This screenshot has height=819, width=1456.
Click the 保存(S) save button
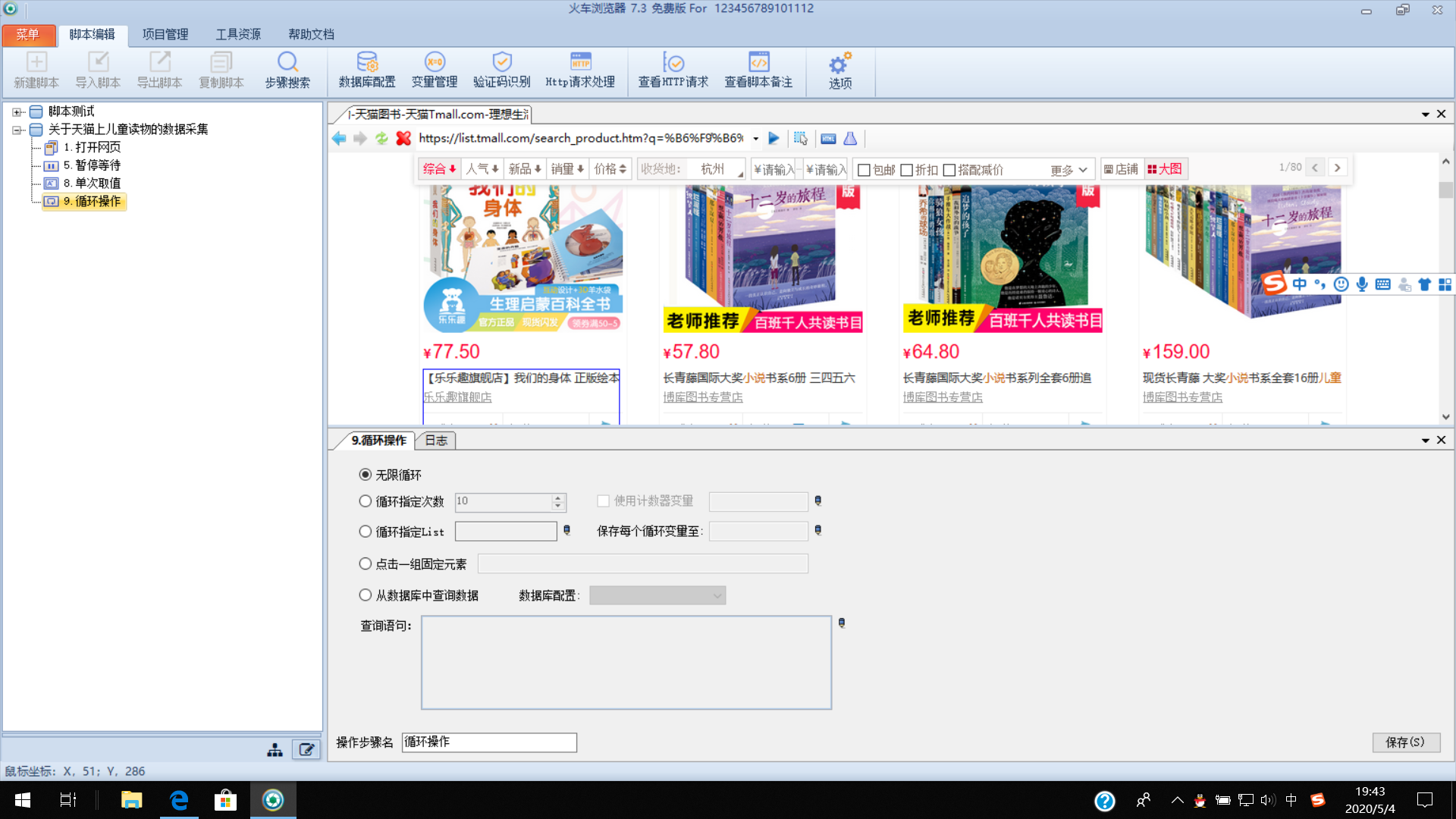tap(1405, 742)
